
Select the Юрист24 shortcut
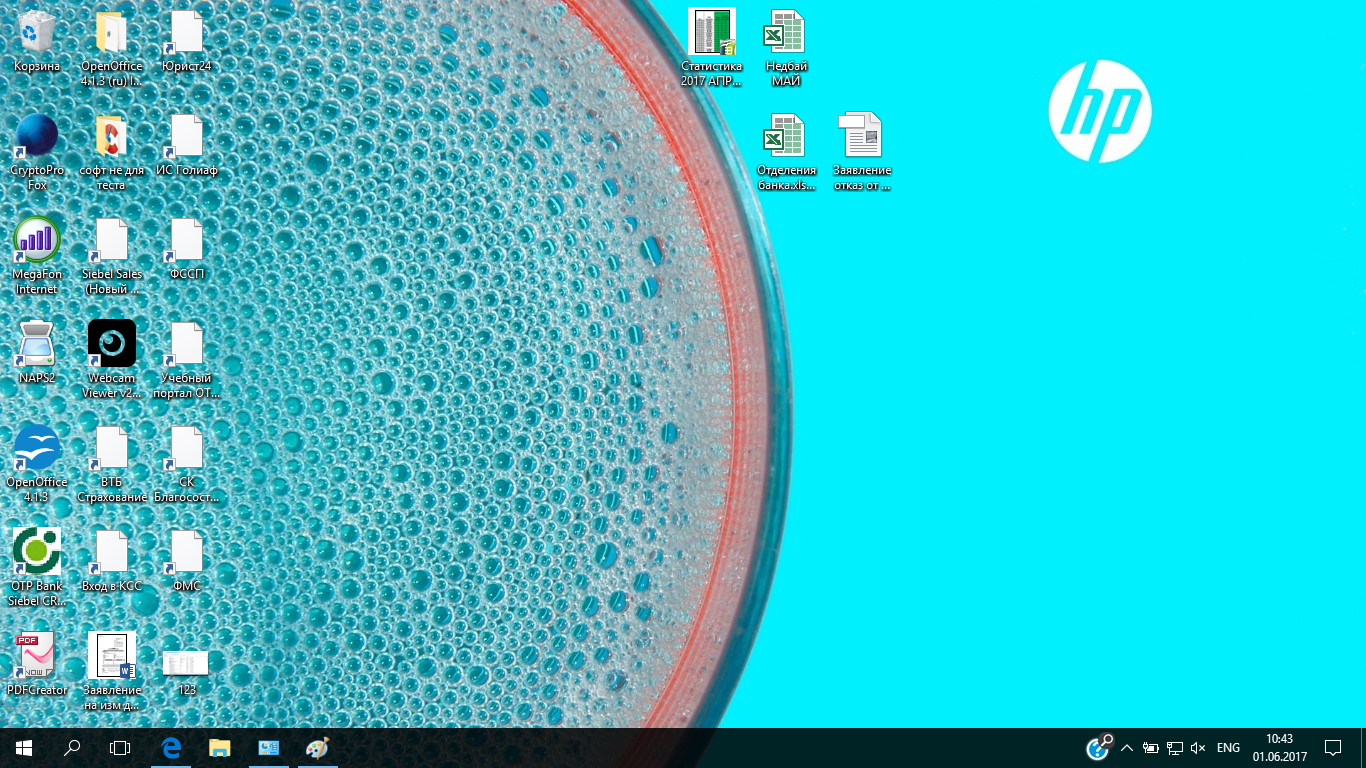(187, 33)
